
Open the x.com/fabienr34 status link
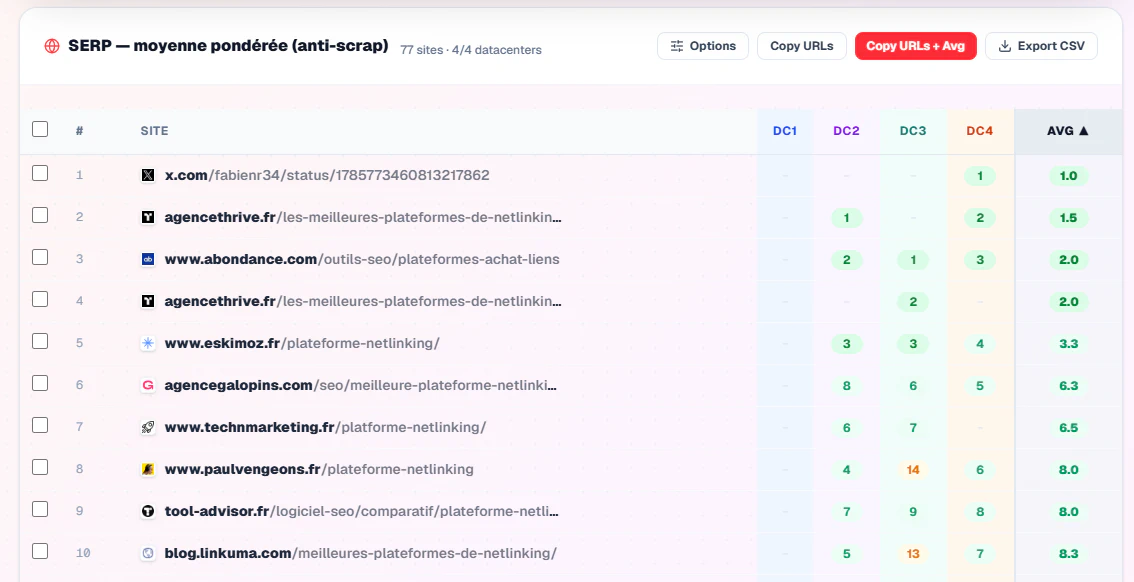click(327, 175)
